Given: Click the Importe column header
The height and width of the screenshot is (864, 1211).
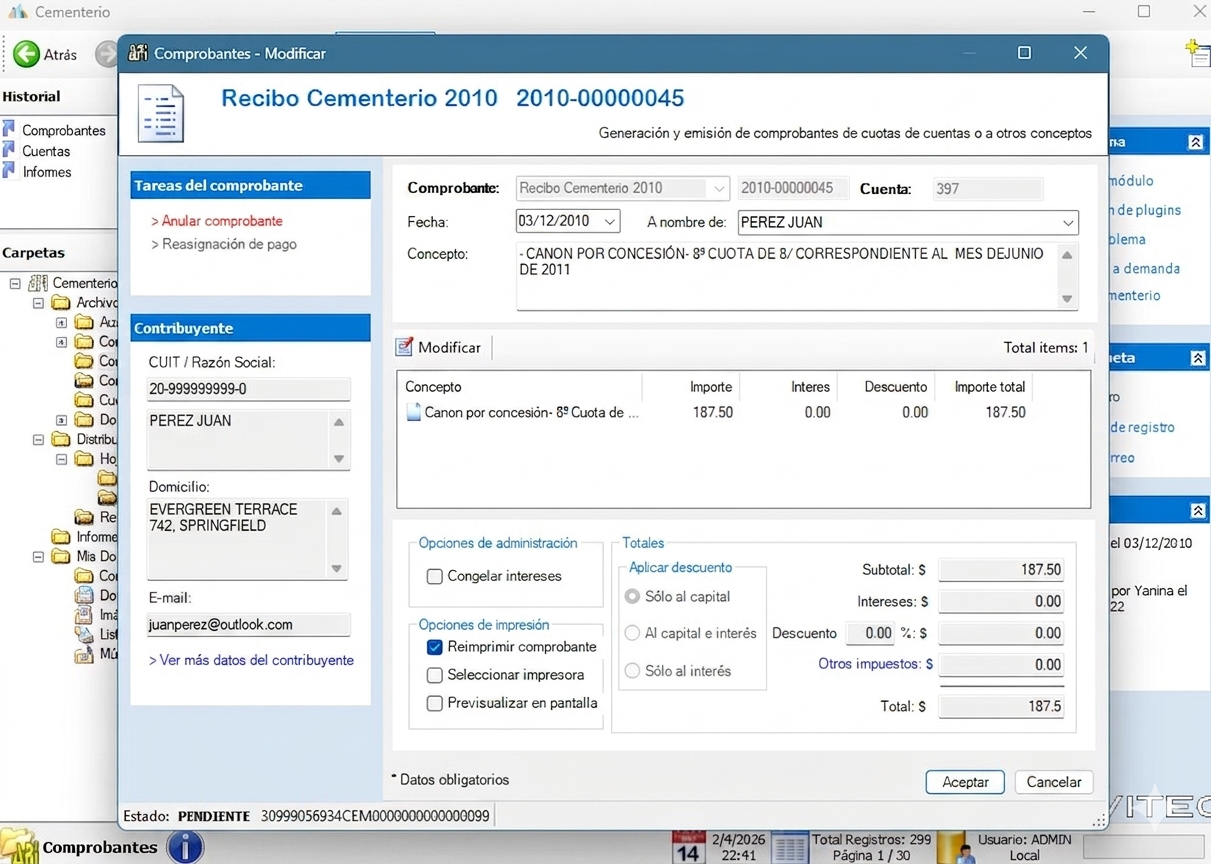Looking at the screenshot, I should (691, 387).
